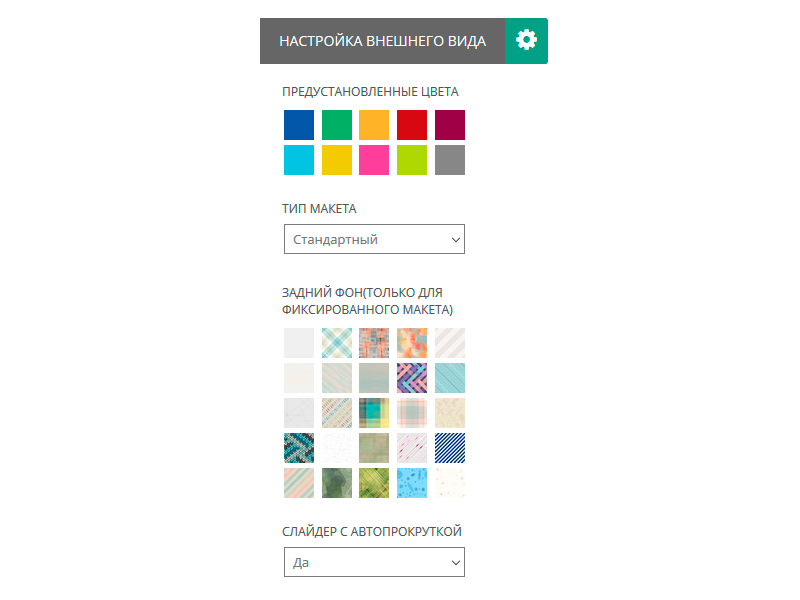Click the chevron arrow in the Стандартный combo box
800x600 pixels.
[x=456, y=239]
